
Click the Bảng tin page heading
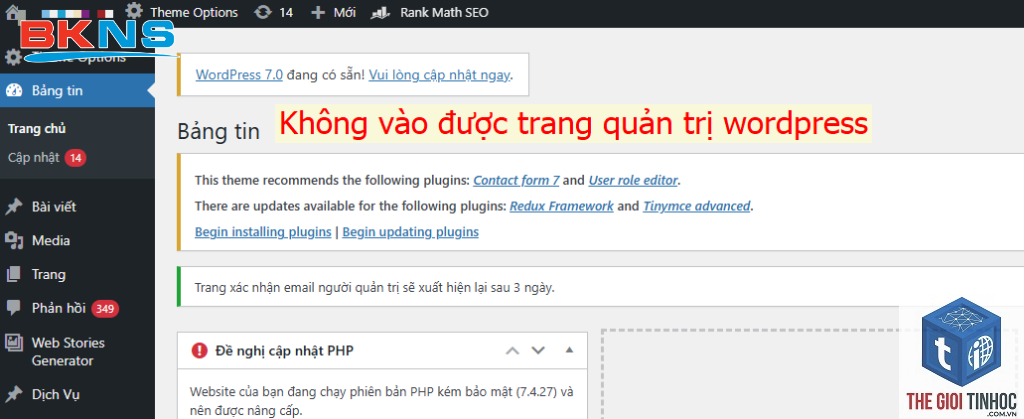click(x=219, y=131)
